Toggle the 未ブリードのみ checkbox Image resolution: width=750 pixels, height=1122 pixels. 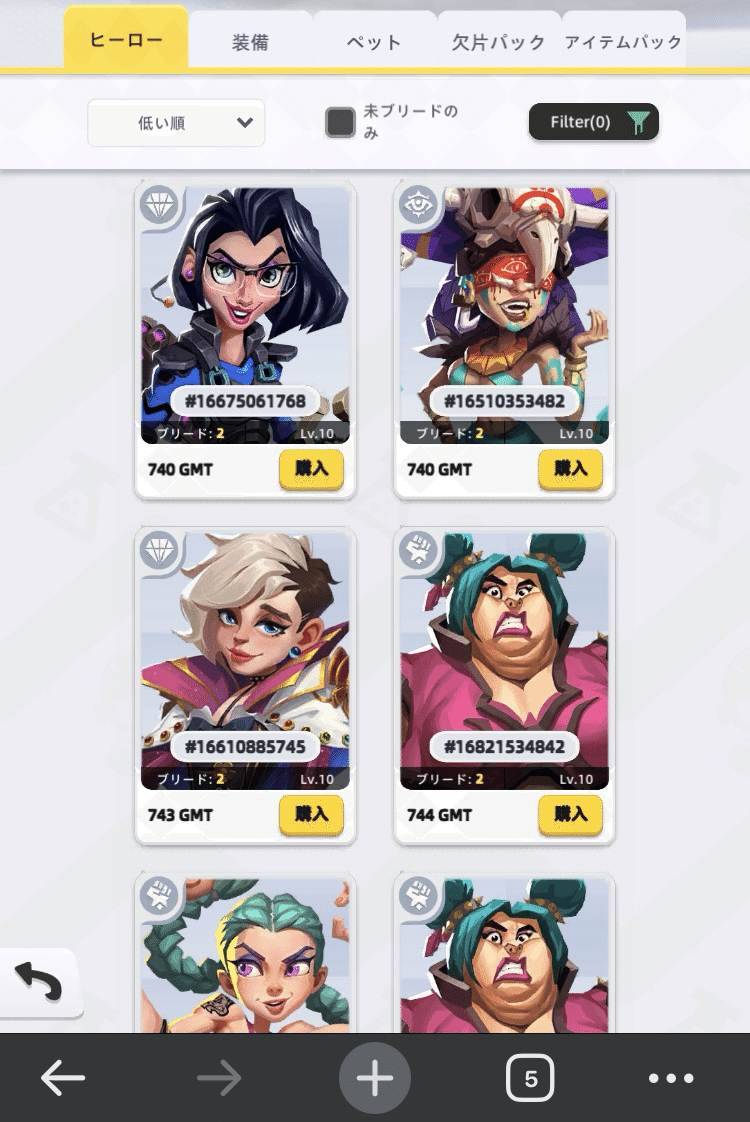coord(340,122)
